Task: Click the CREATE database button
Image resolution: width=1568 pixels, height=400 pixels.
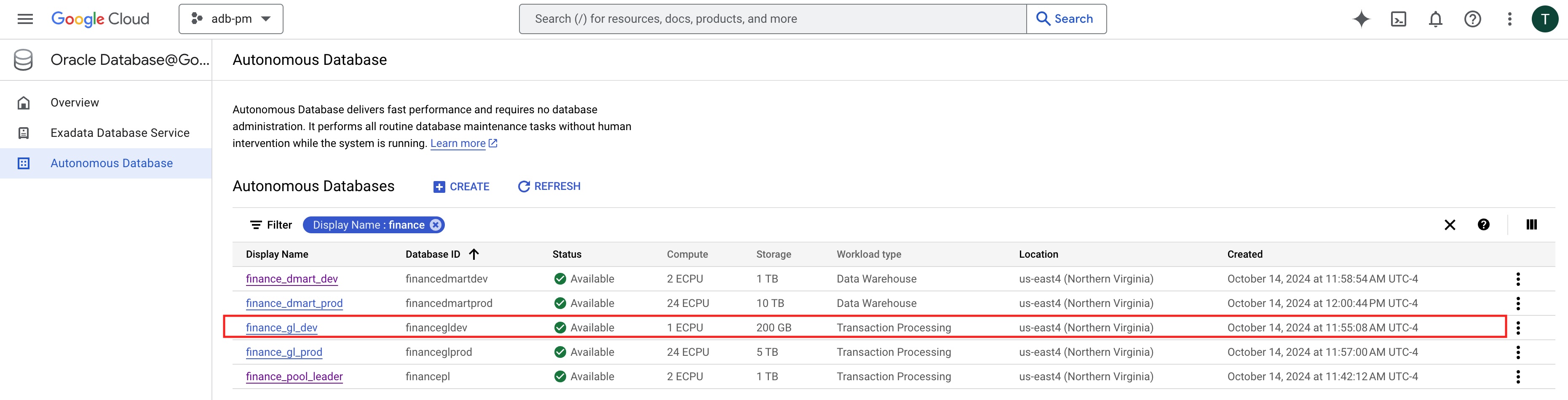Action: pos(461,186)
